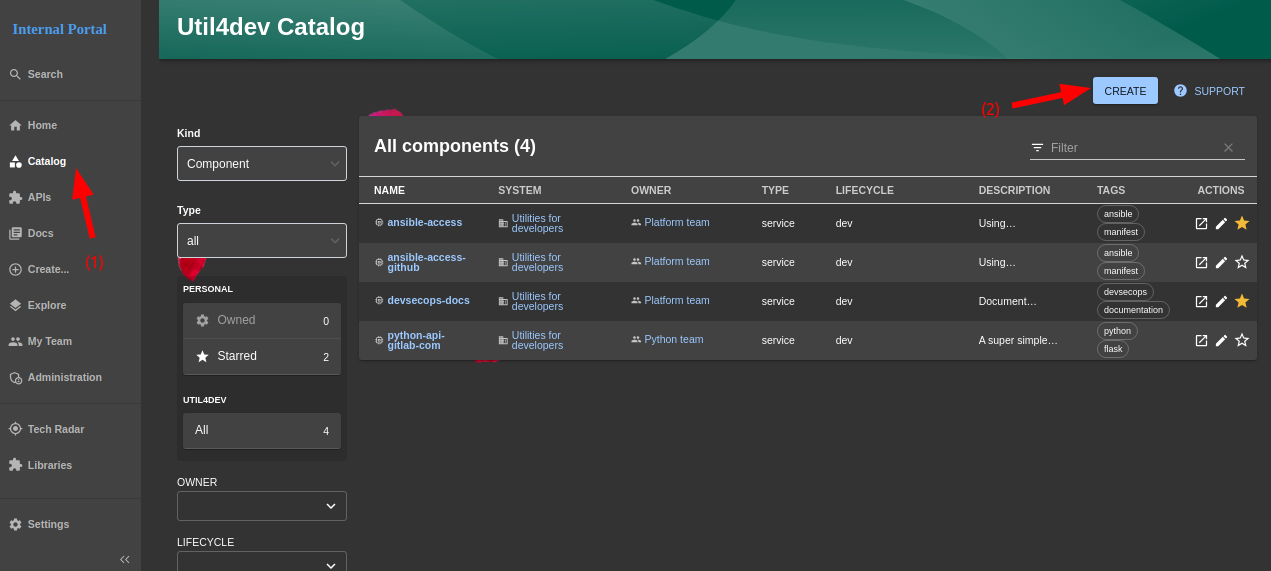The width and height of the screenshot is (1271, 571).
Task: Clear the filter with the X icon
Action: [1228, 148]
